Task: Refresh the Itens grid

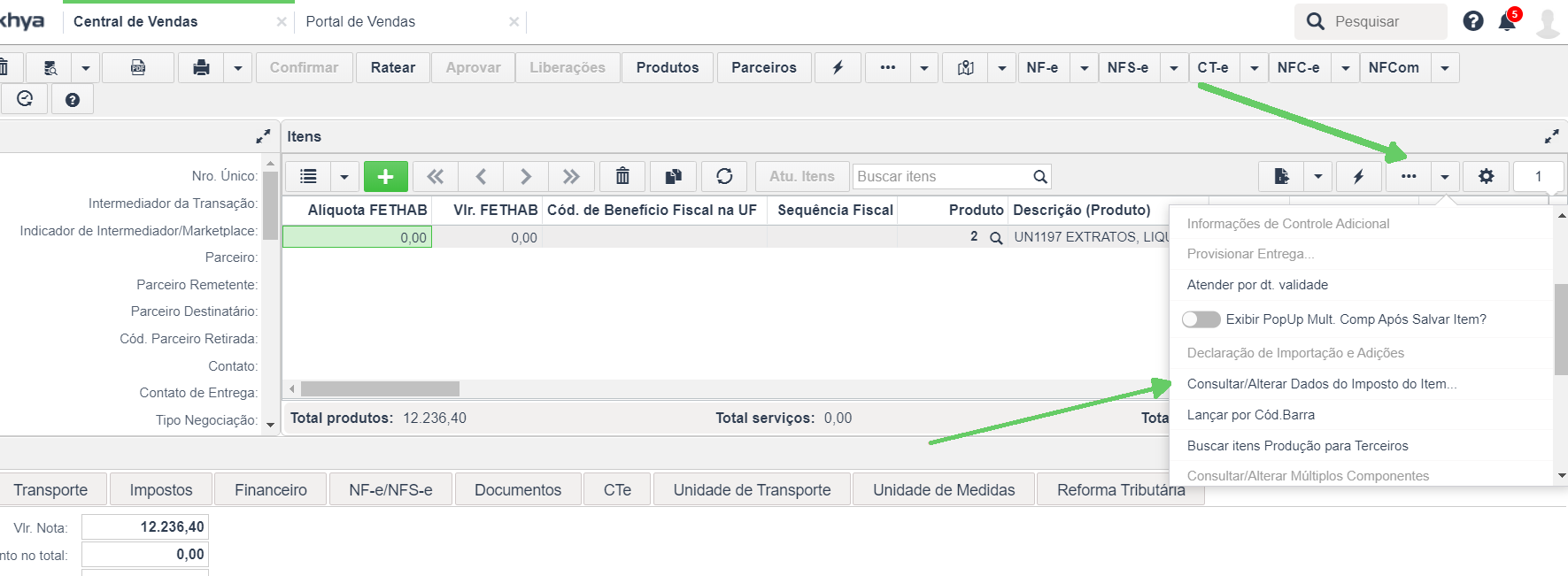Action: (724, 176)
